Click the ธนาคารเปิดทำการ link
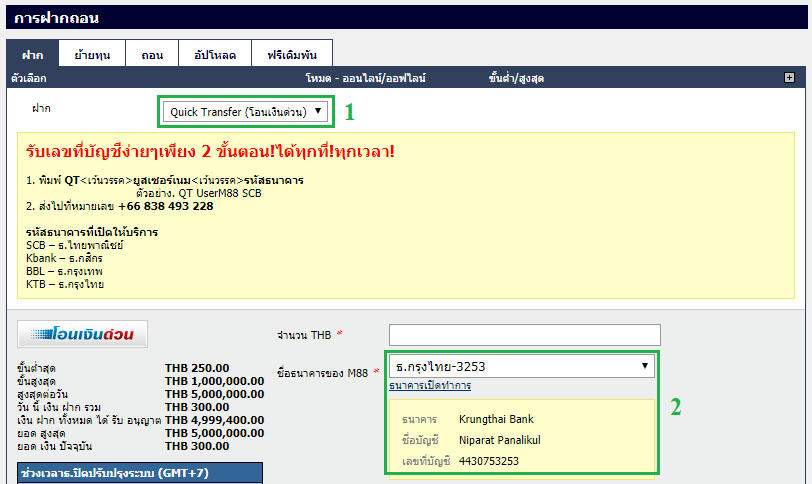 coord(430,385)
